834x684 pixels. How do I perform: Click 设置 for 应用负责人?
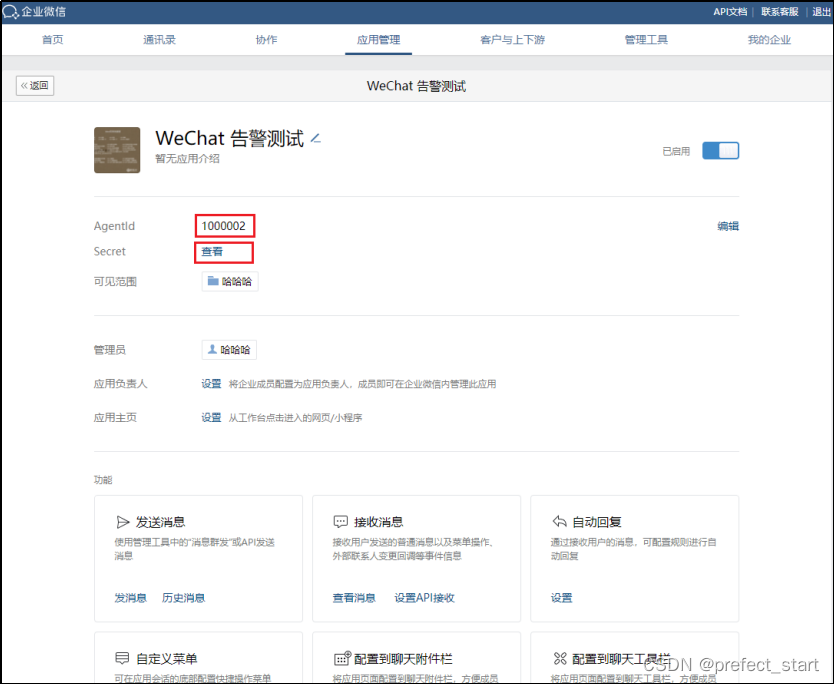[x=211, y=383]
